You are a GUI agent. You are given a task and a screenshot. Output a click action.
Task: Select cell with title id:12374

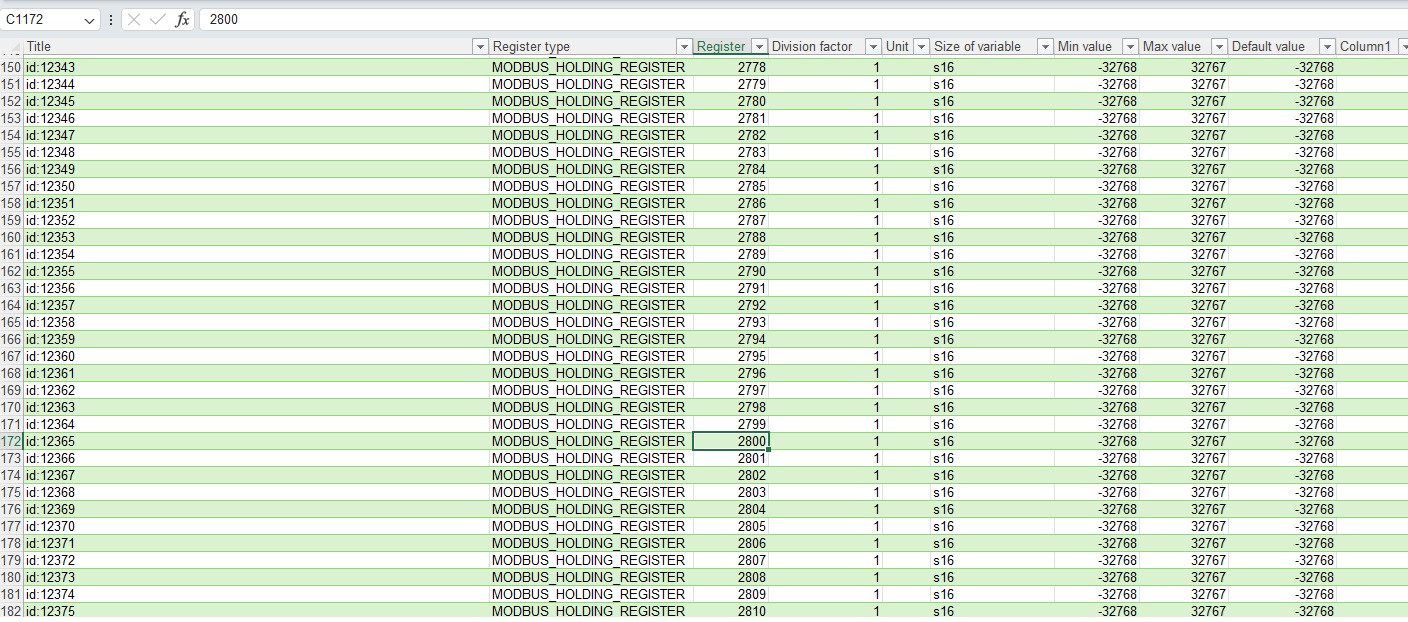[x=256, y=594]
